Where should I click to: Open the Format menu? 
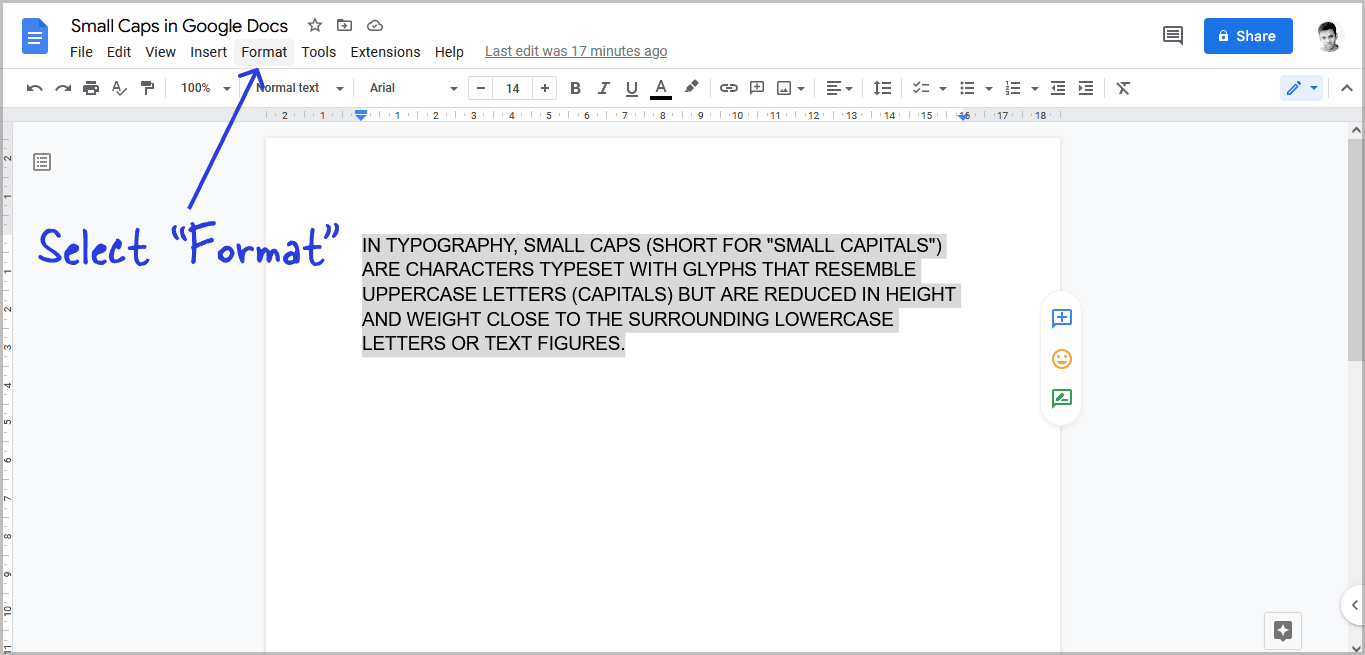(x=264, y=52)
